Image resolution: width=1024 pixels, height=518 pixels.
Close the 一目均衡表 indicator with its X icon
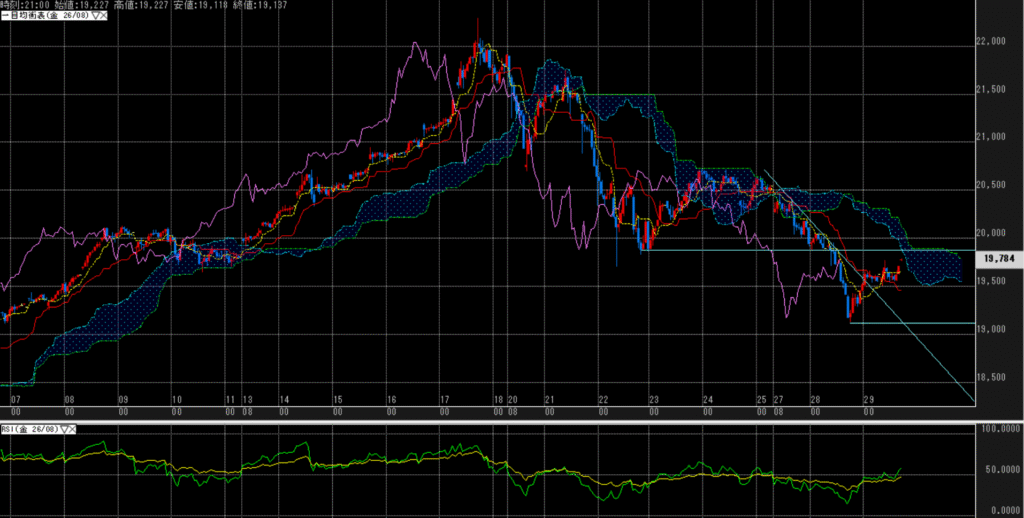click(x=103, y=17)
